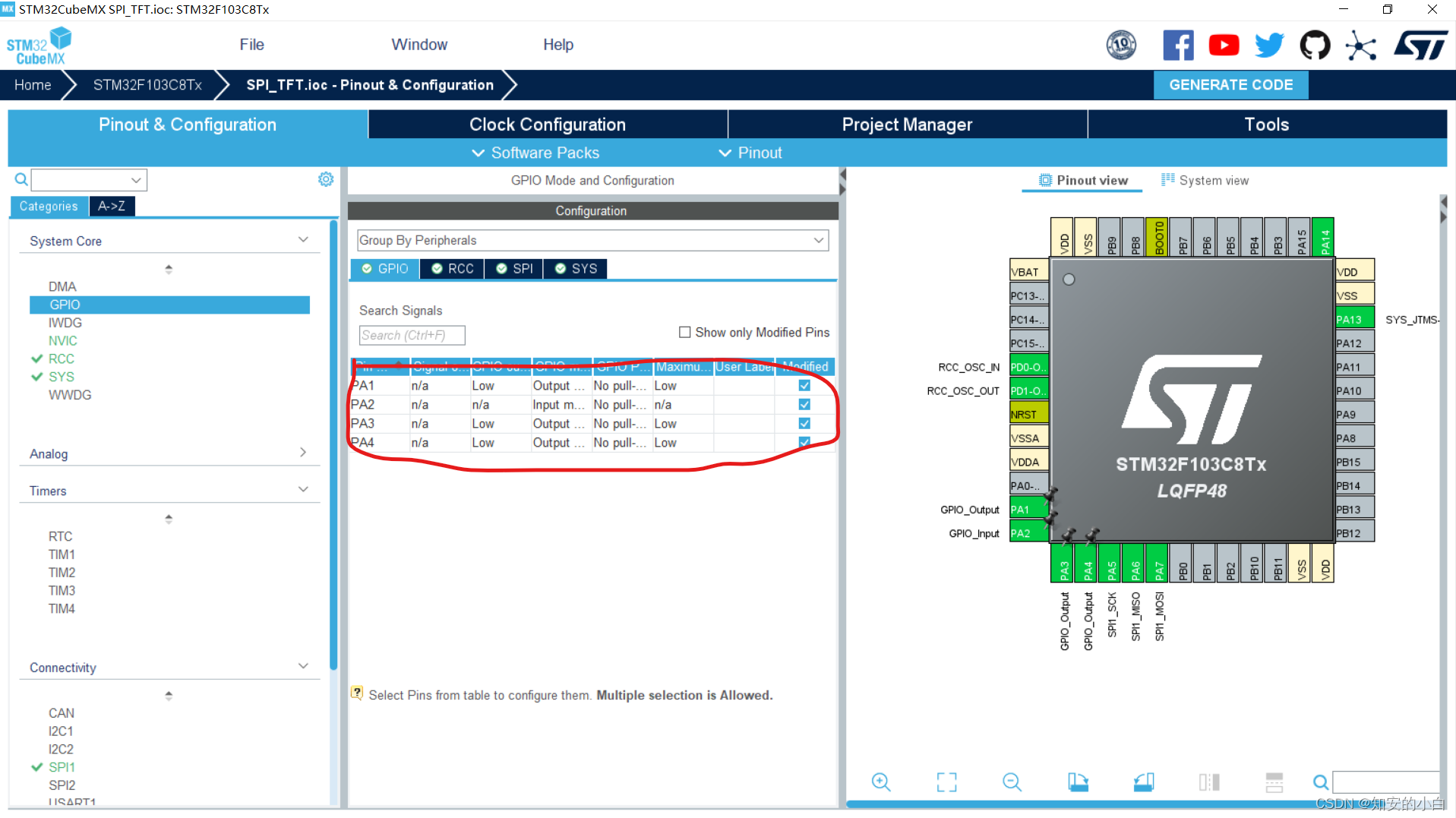
Task: Select the SPI peripheral tab
Action: pos(514,269)
